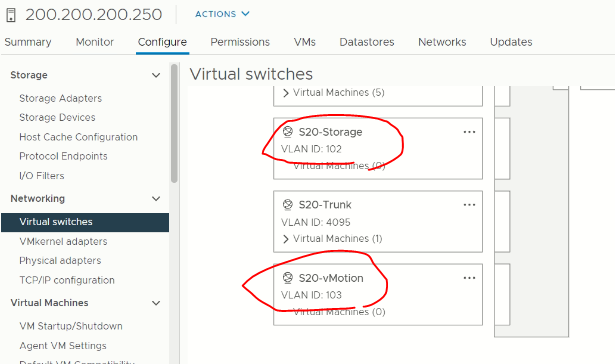Open TCP/IP configuration page
The image size is (615, 364).
pyautogui.click(x=67, y=280)
